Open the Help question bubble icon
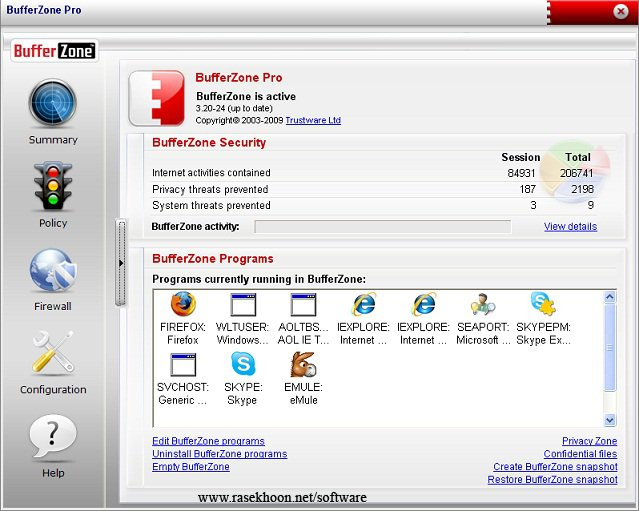This screenshot has width=639, height=511. pos(53,436)
